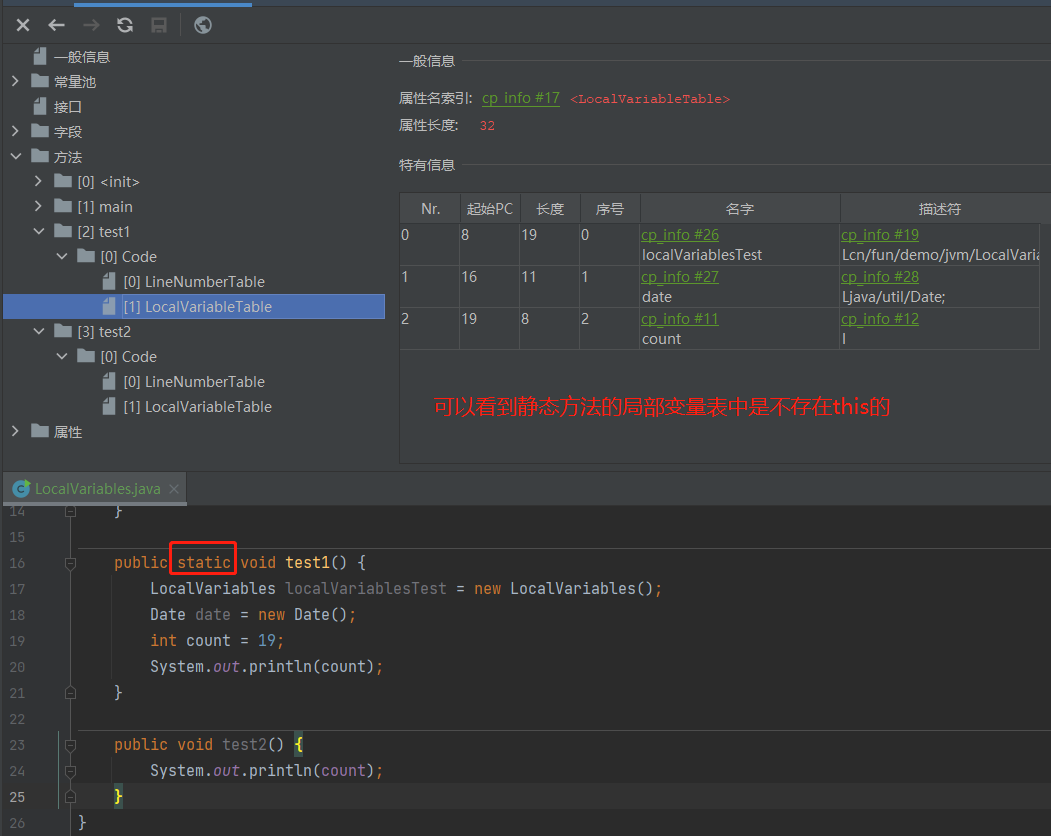Select the 属性 folder node
This screenshot has width=1051, height=836.
point(68,432)
